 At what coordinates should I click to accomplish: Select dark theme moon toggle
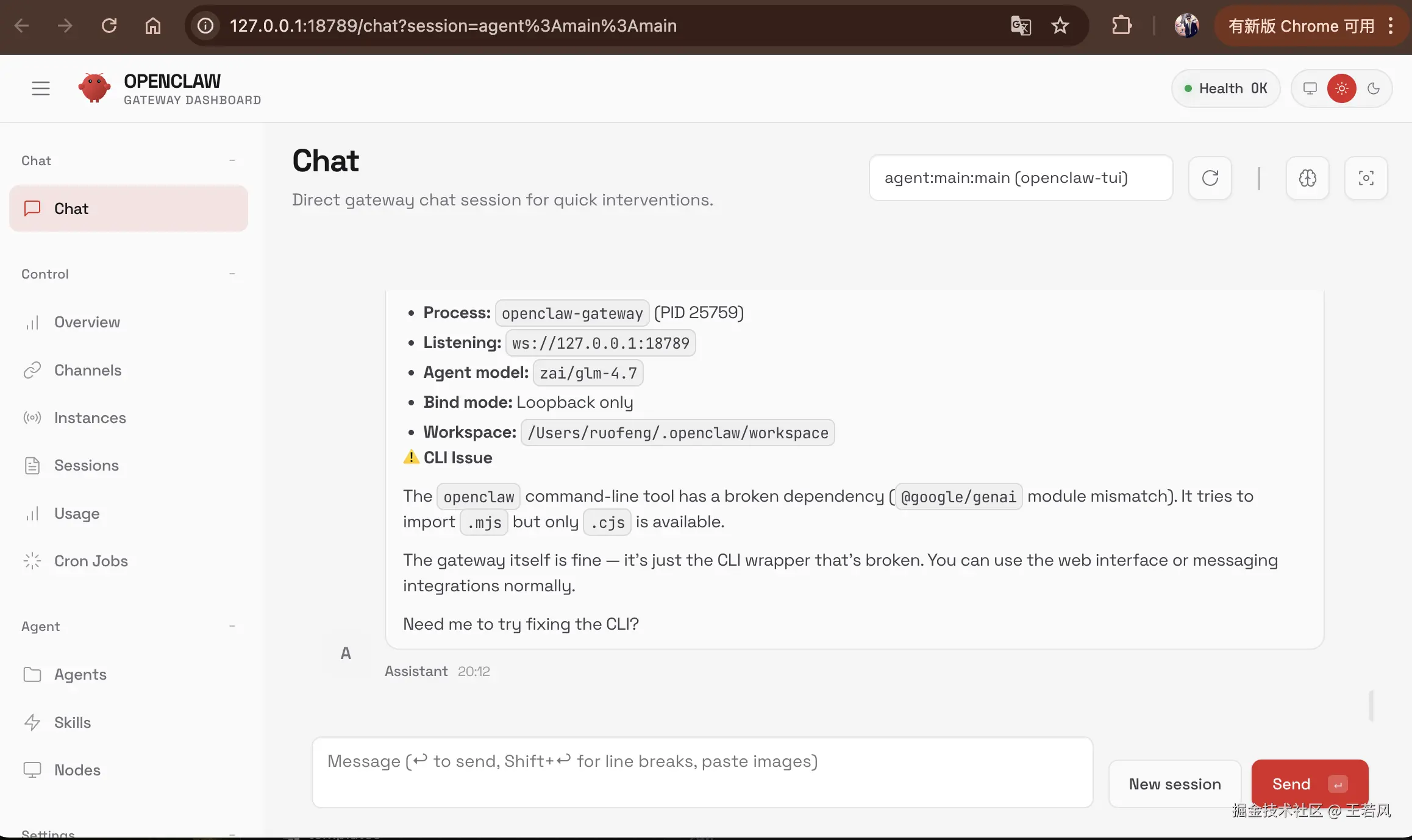coord(1374,88)
